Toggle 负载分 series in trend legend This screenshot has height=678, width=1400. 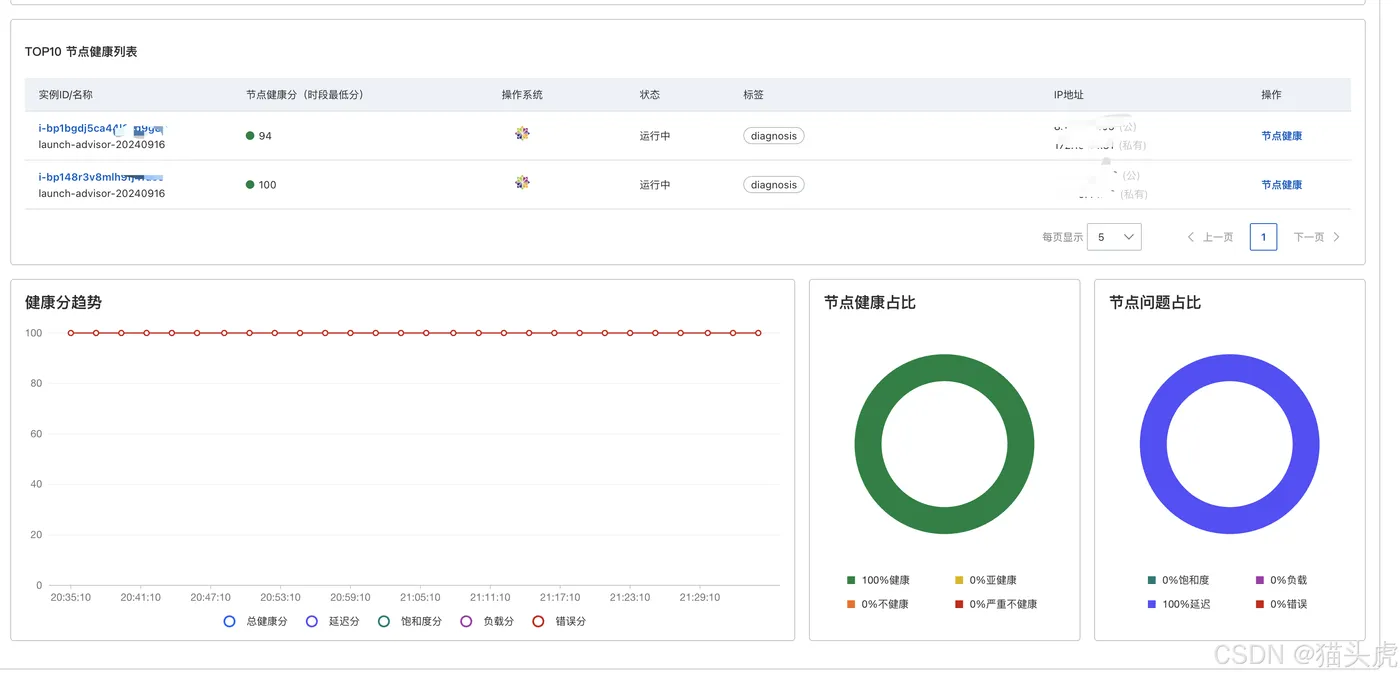coord(486,621)
